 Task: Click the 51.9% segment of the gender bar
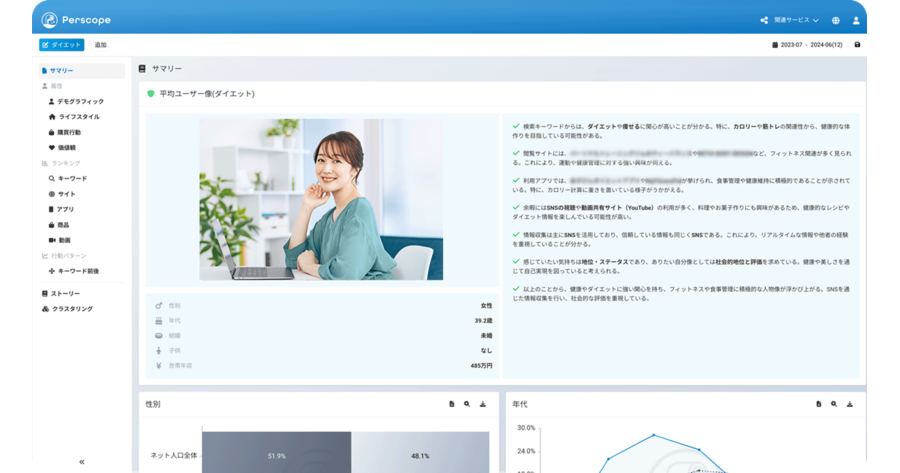point(277,452)
